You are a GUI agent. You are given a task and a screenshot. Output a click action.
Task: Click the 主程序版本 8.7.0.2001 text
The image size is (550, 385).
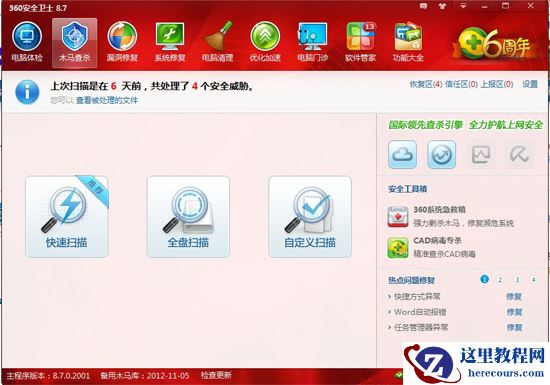click(x=48, y=376)
